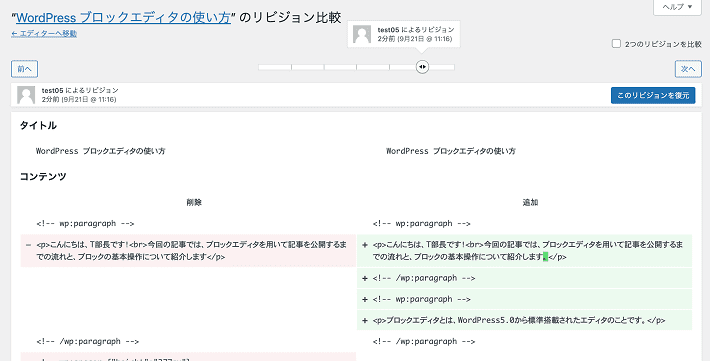
Task: Click the 削除 column header
Action: point(194,202)
